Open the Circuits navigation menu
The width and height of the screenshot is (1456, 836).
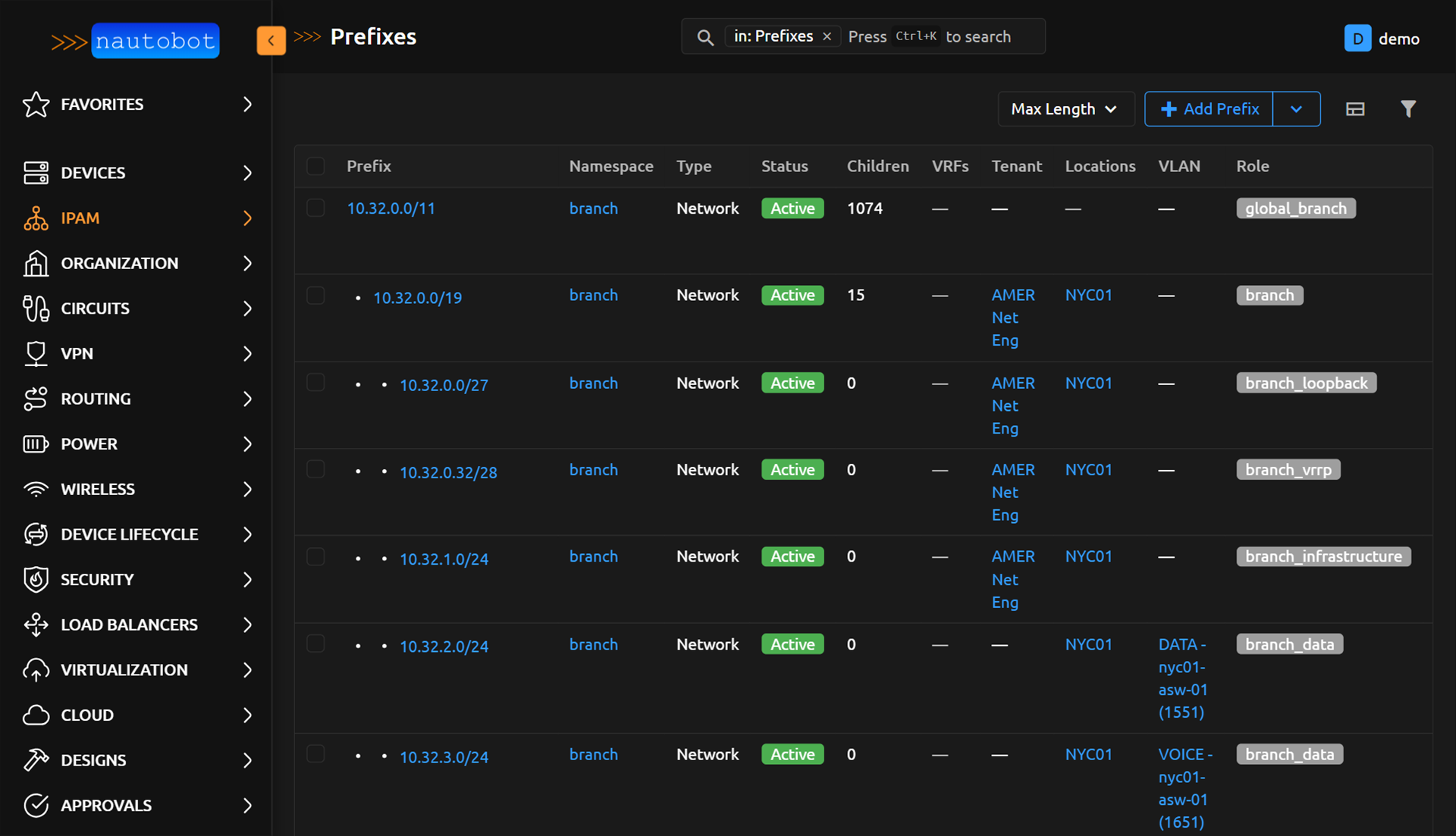pos(95,308)
